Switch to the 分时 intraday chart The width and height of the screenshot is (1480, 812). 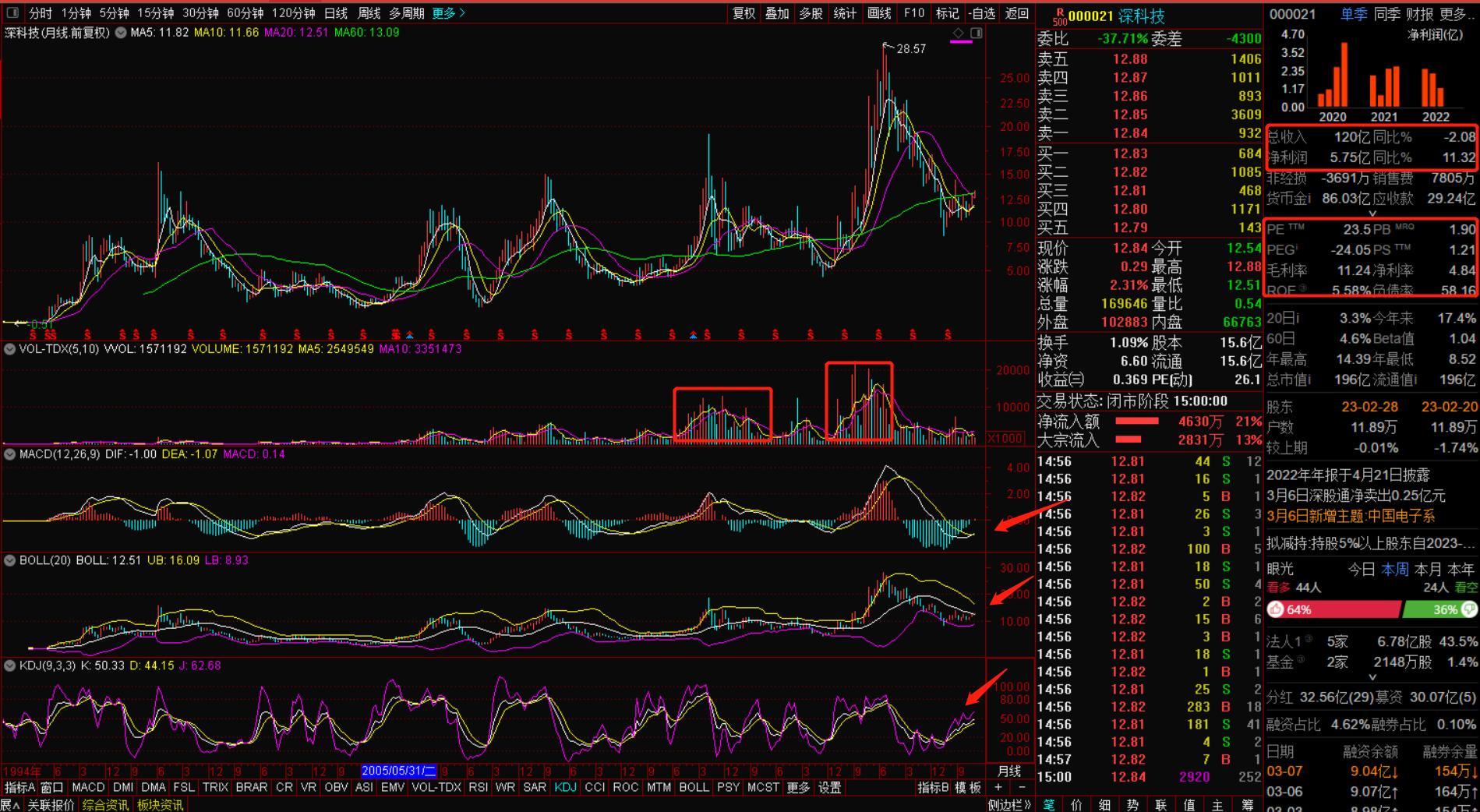click(40, 13)
